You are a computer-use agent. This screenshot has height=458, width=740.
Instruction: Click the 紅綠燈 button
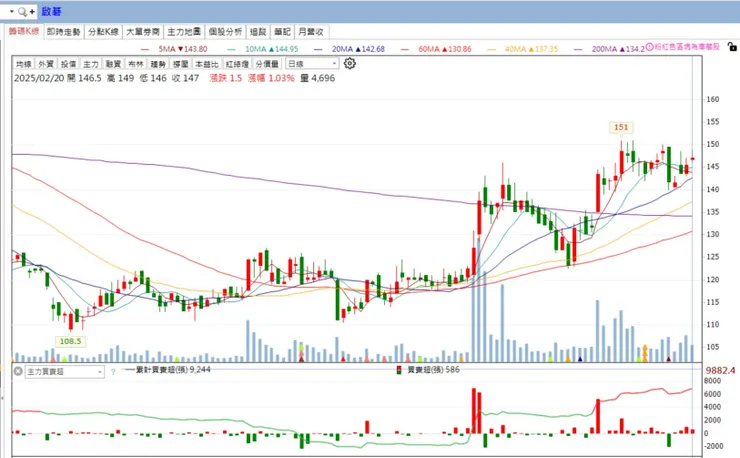(x=237, y=64)
